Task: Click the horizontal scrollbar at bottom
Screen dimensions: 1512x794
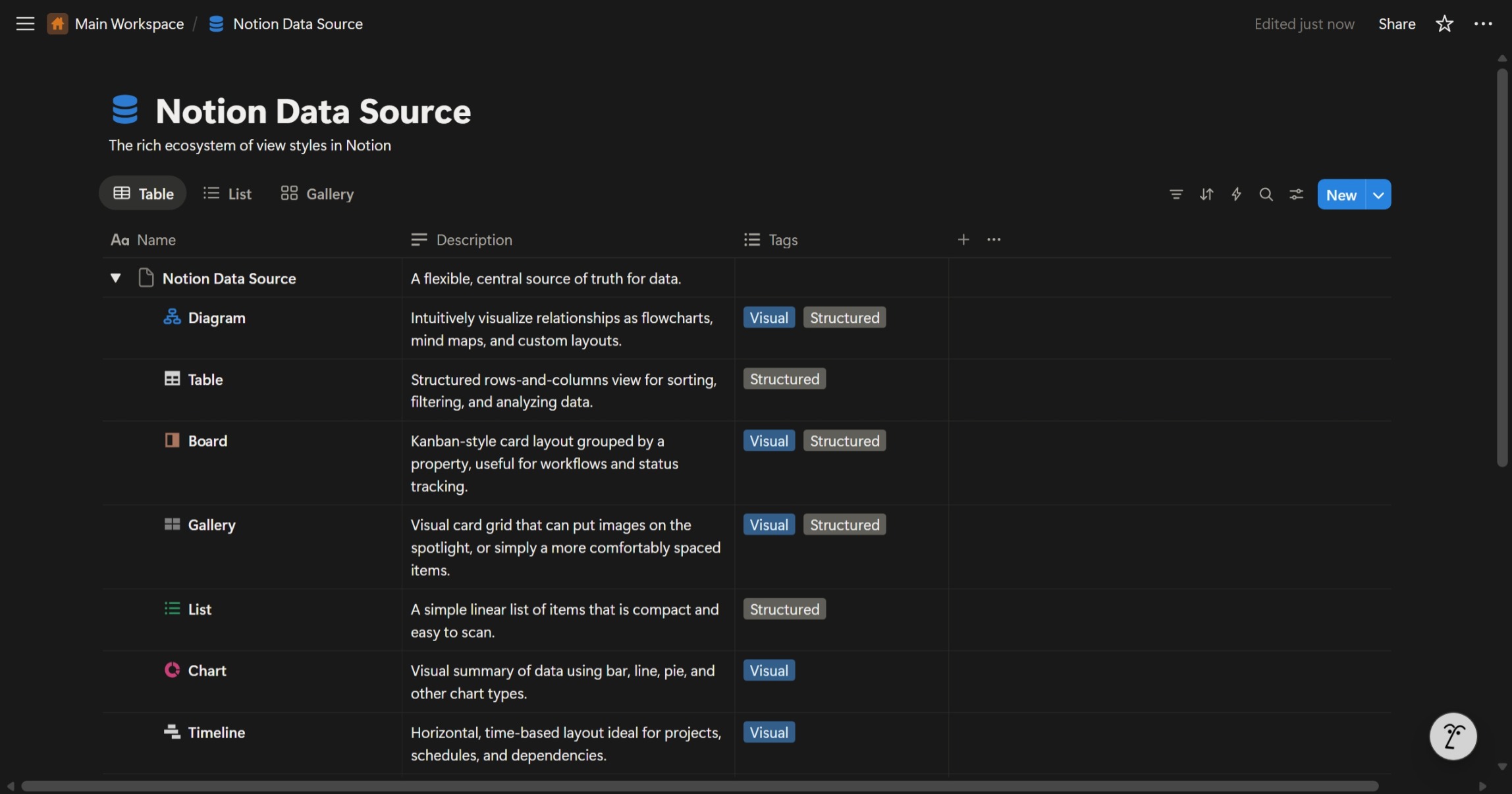Action: coord(699,786)
